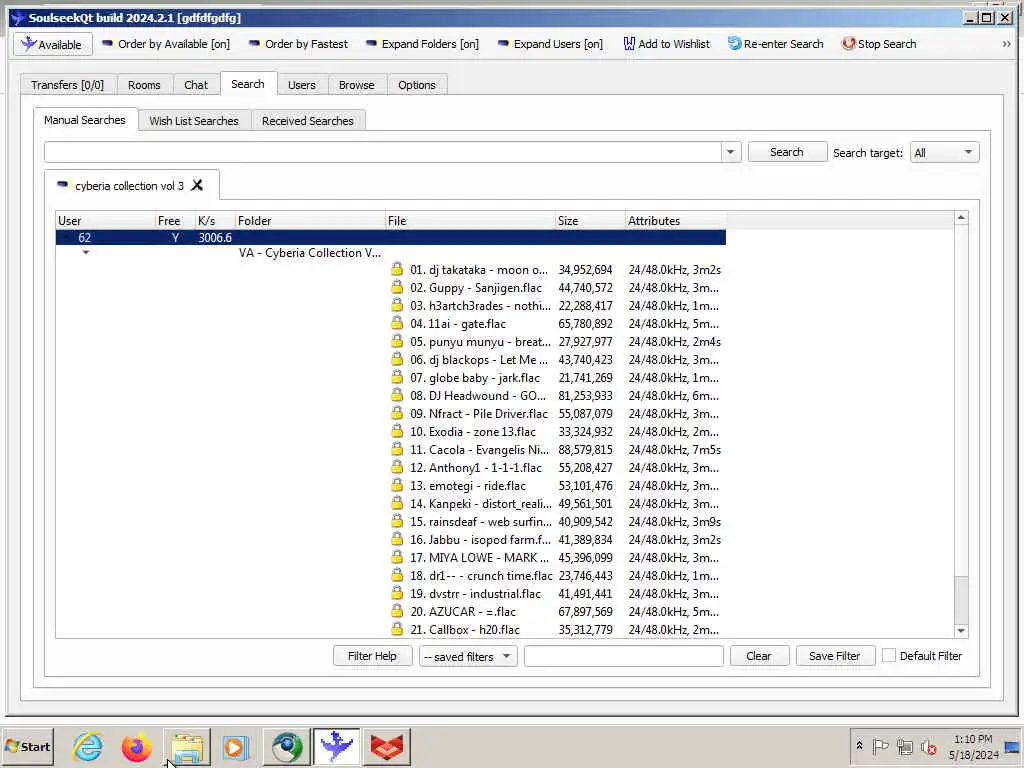Screen dimensions: 1024x768
Task: Click lock icon for 10. Exodia - zone 13.flac
Action: [397, 431]
